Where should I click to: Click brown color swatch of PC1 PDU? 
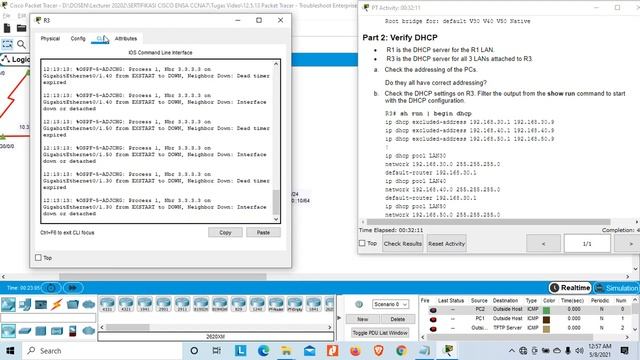(547, 319)
